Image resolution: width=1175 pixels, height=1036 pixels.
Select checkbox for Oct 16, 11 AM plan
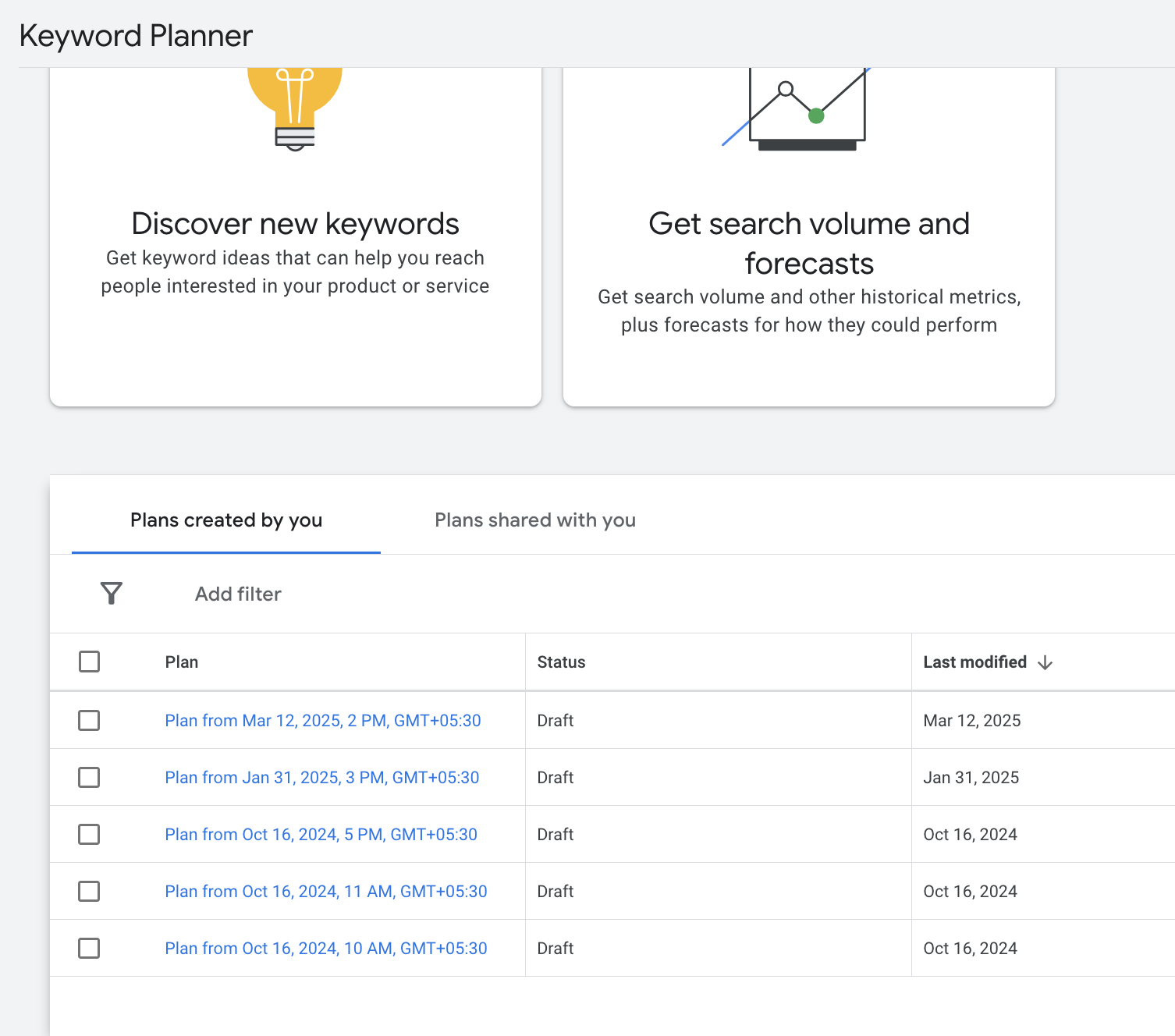[x=90, y=891]
